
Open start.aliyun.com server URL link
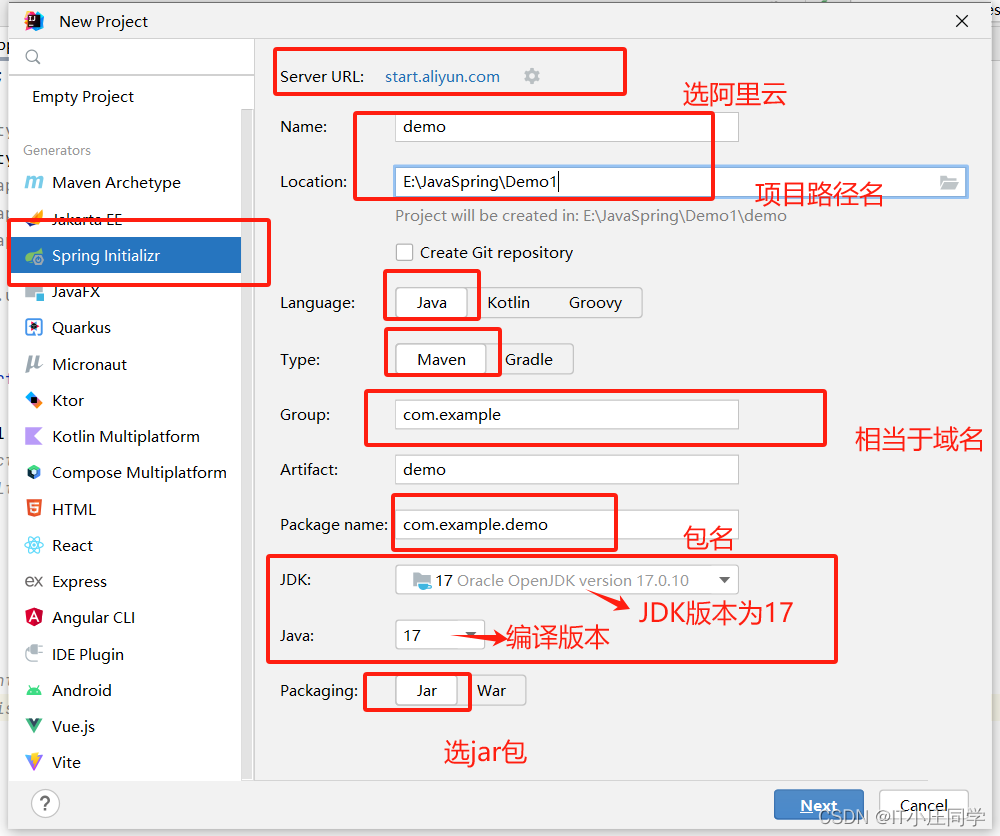(x=442, y=77)
